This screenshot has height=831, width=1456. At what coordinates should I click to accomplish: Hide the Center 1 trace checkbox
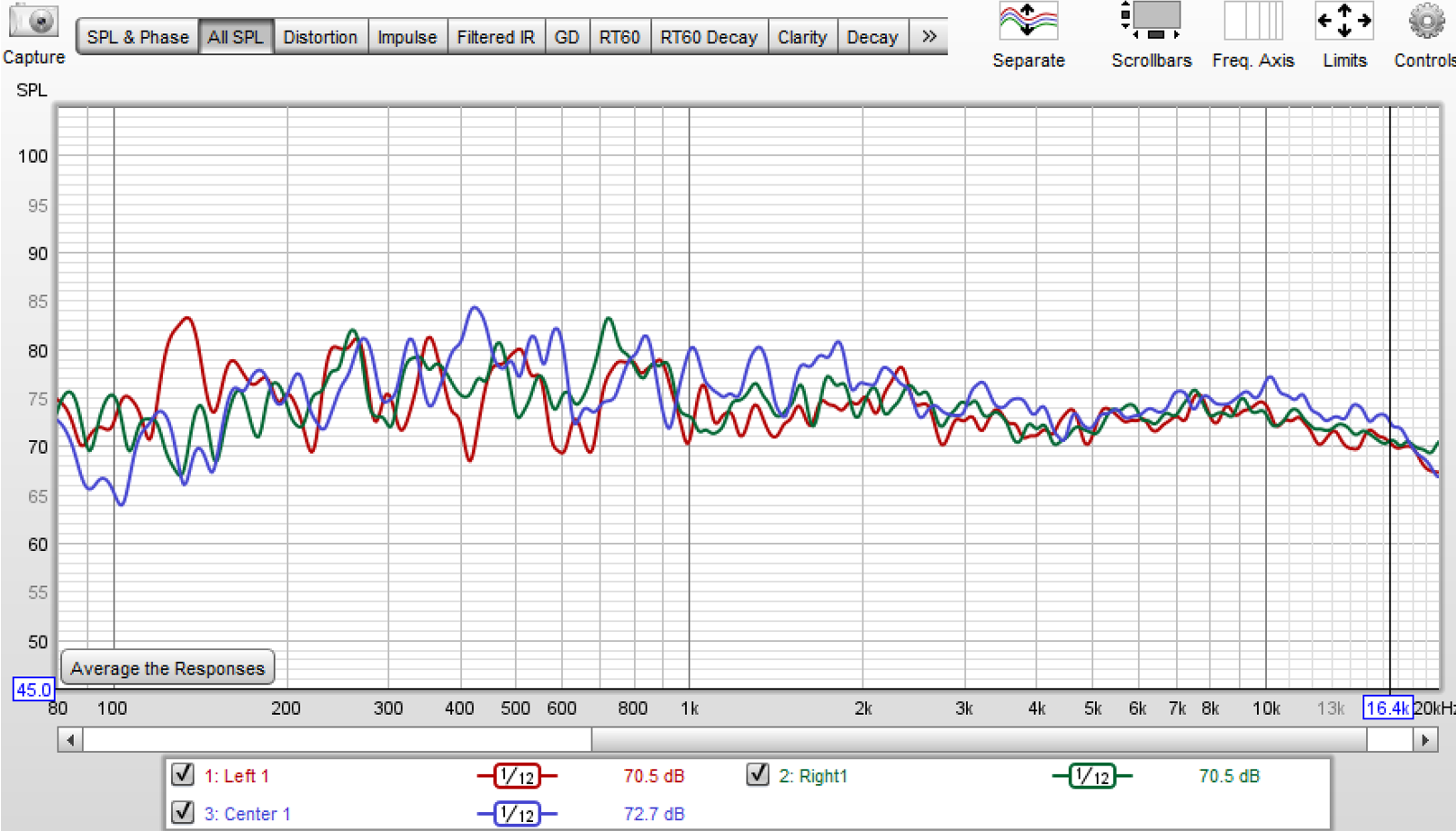[x=183, y=812]
